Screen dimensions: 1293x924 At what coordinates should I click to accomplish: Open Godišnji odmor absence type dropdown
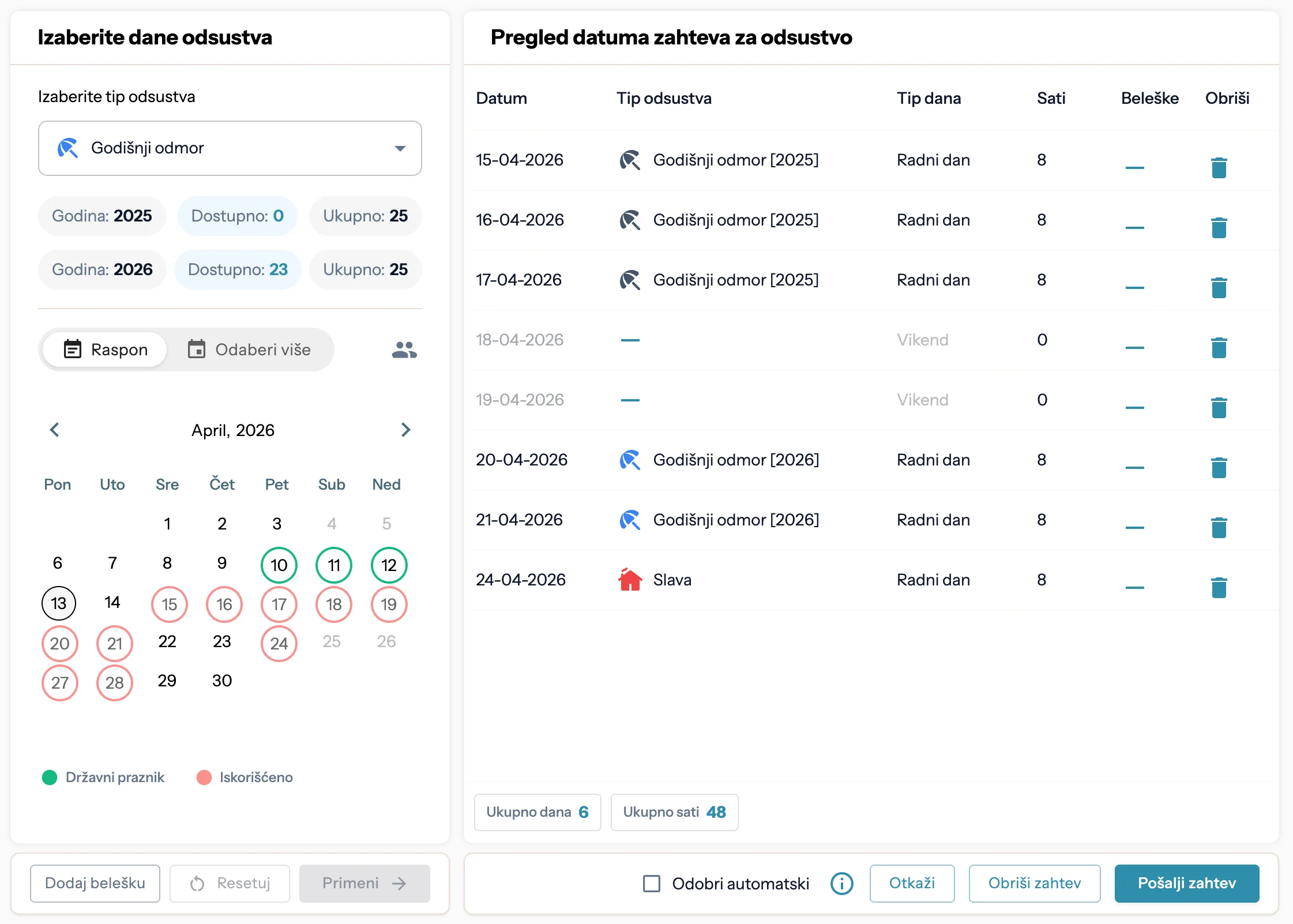point(230,148)
